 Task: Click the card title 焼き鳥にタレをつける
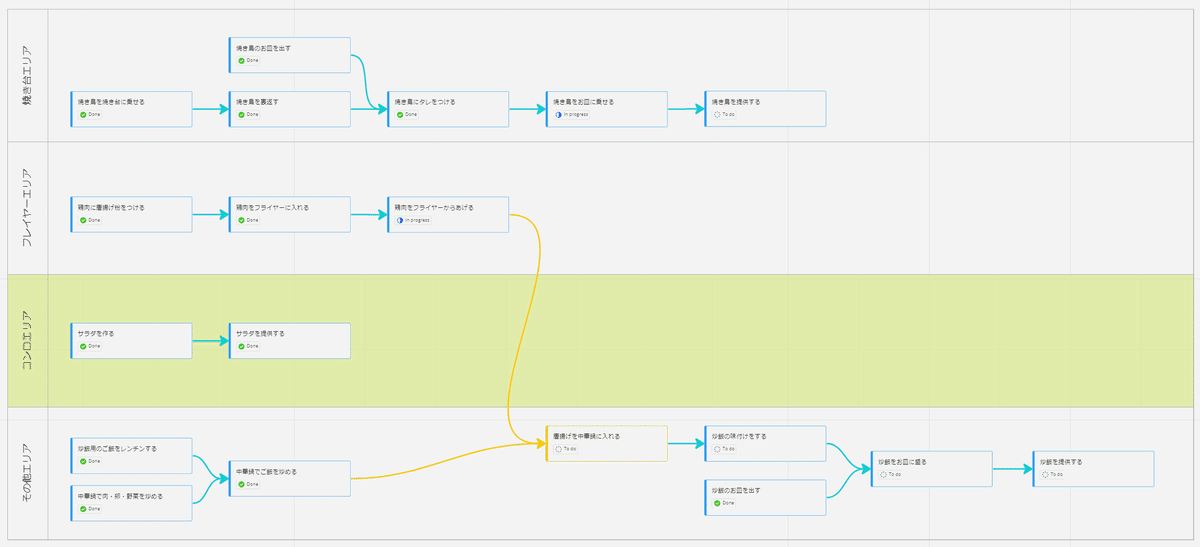pyautogui.click(x=425, y=102)
